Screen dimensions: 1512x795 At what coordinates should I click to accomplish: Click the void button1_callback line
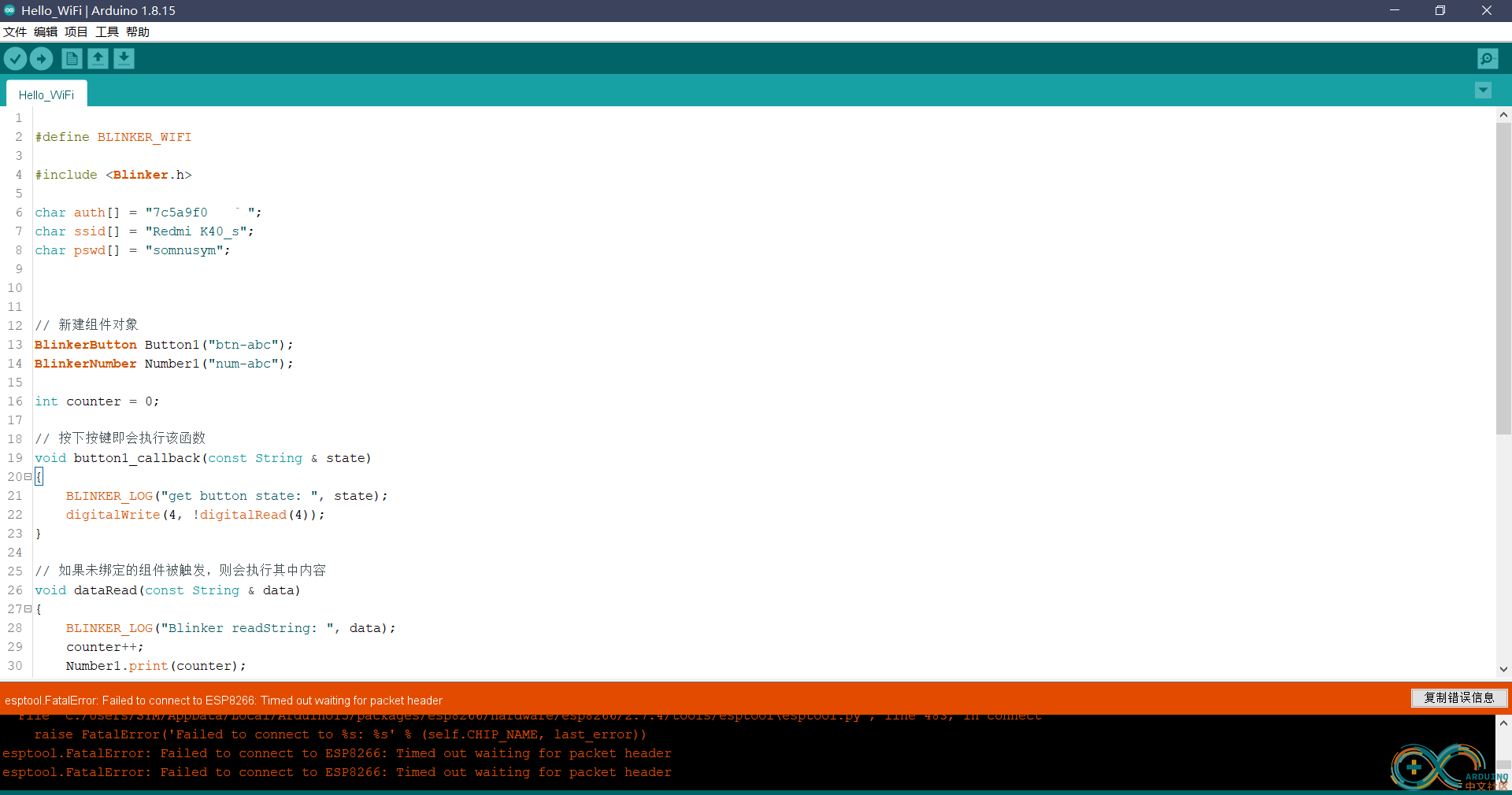(x=203, y=458)
